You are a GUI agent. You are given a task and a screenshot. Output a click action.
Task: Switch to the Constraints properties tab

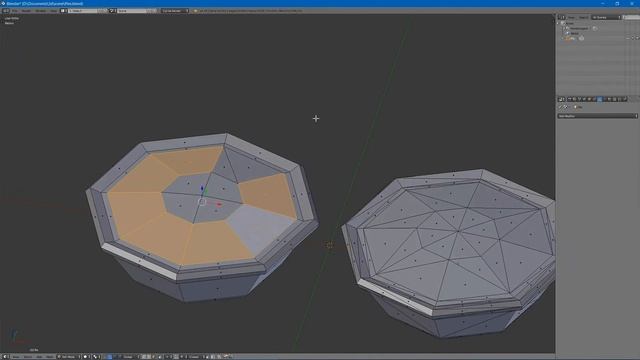[594, 99]
